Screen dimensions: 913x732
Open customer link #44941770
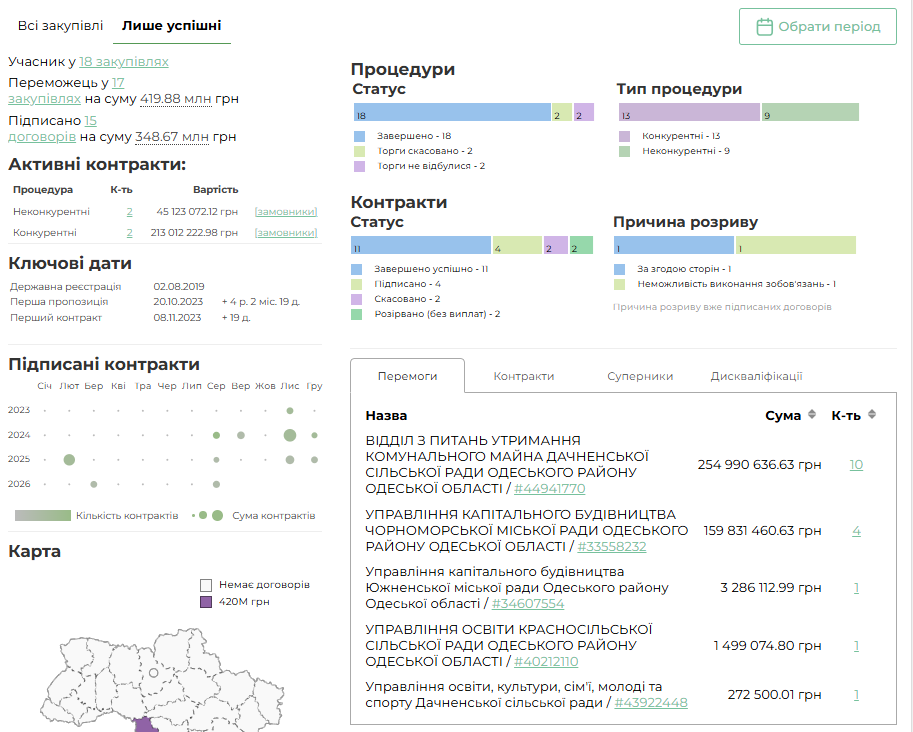[x=550, y=489]
